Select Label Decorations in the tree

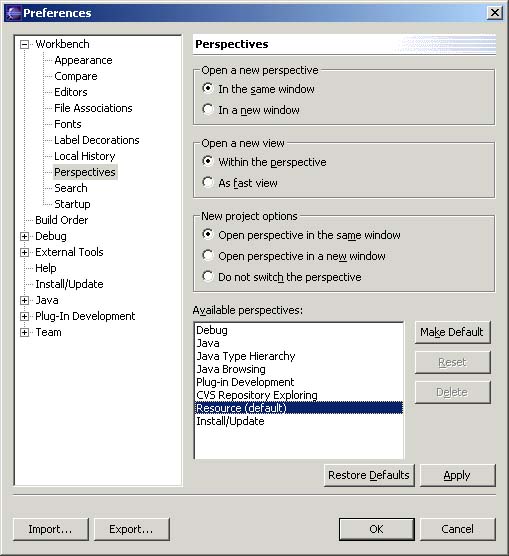click(x=96, y=140)
